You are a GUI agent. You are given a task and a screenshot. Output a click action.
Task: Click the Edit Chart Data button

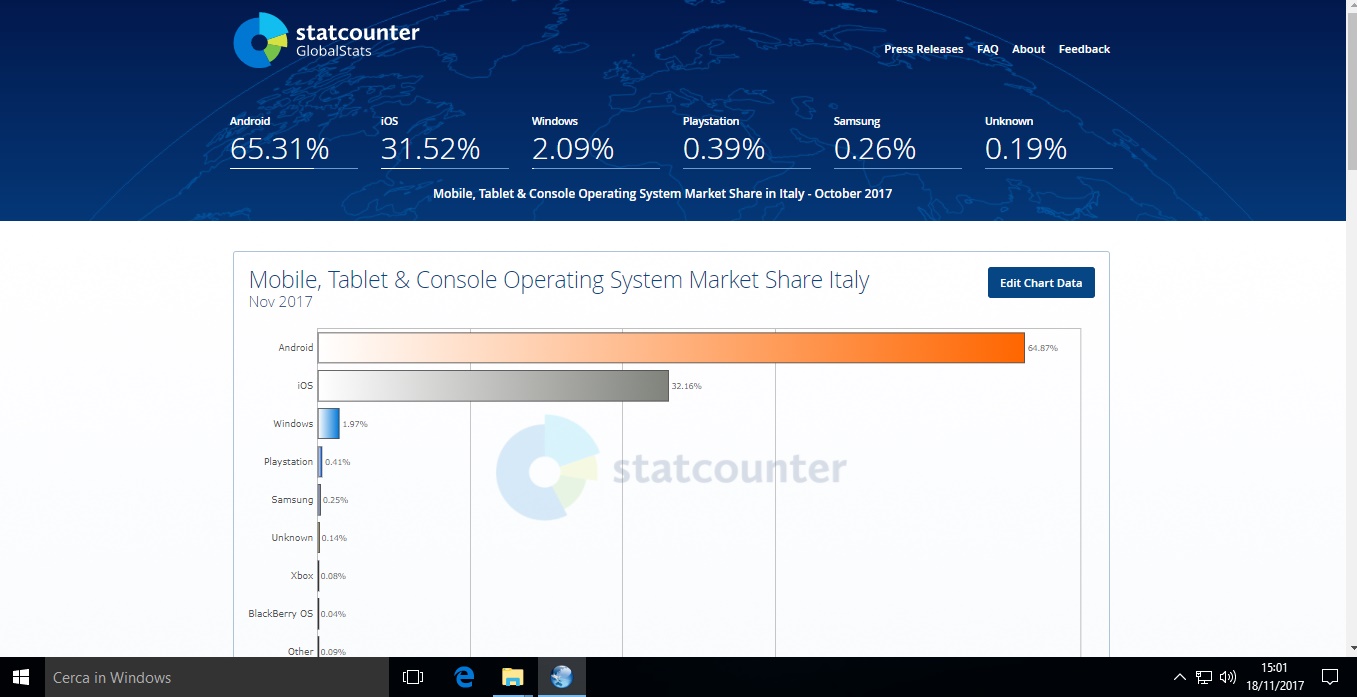(1041, 283)
